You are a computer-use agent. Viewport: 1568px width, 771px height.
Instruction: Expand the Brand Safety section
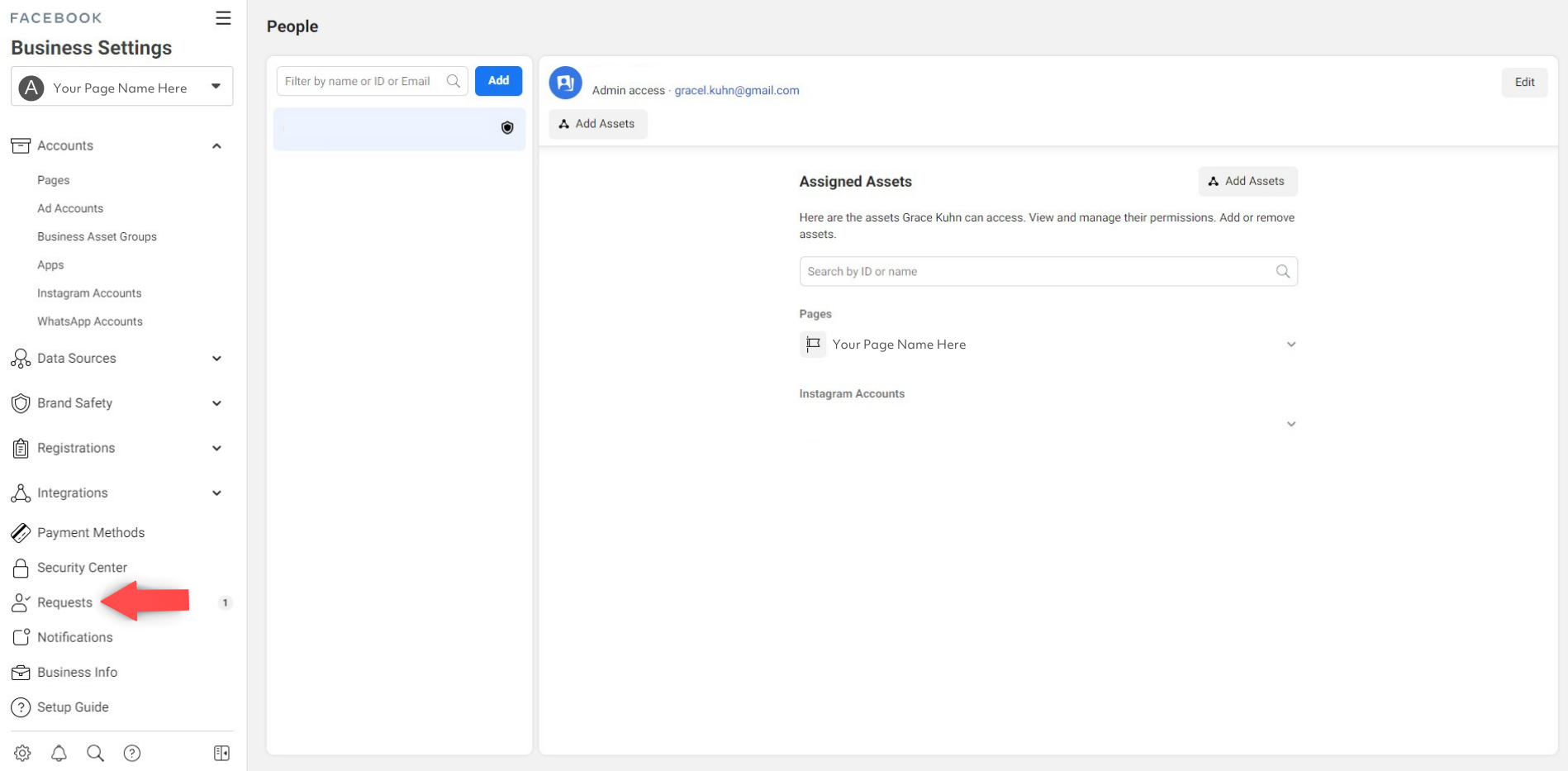tap(216, 403)
